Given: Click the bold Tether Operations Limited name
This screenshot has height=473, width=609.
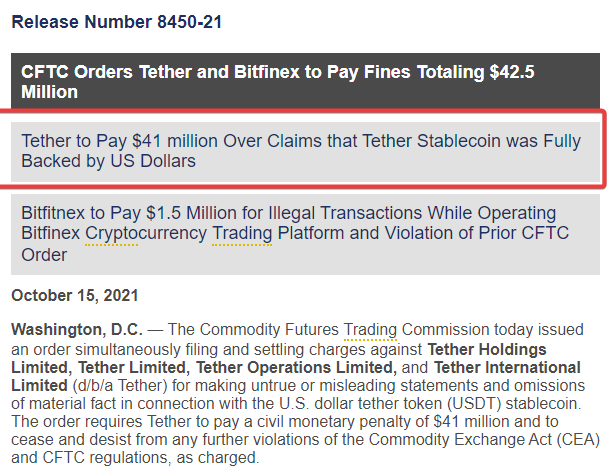Looking at the screenshot, I should click(296, 367).
